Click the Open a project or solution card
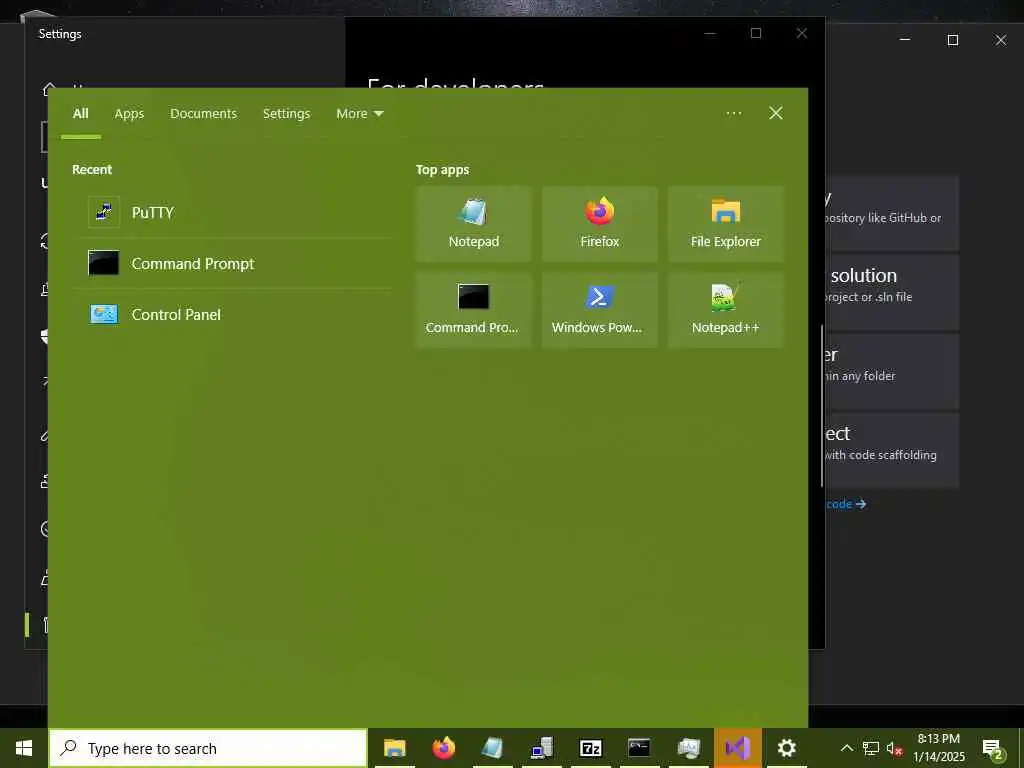Viewport: 1024px width, 768px height. (892, 292)
